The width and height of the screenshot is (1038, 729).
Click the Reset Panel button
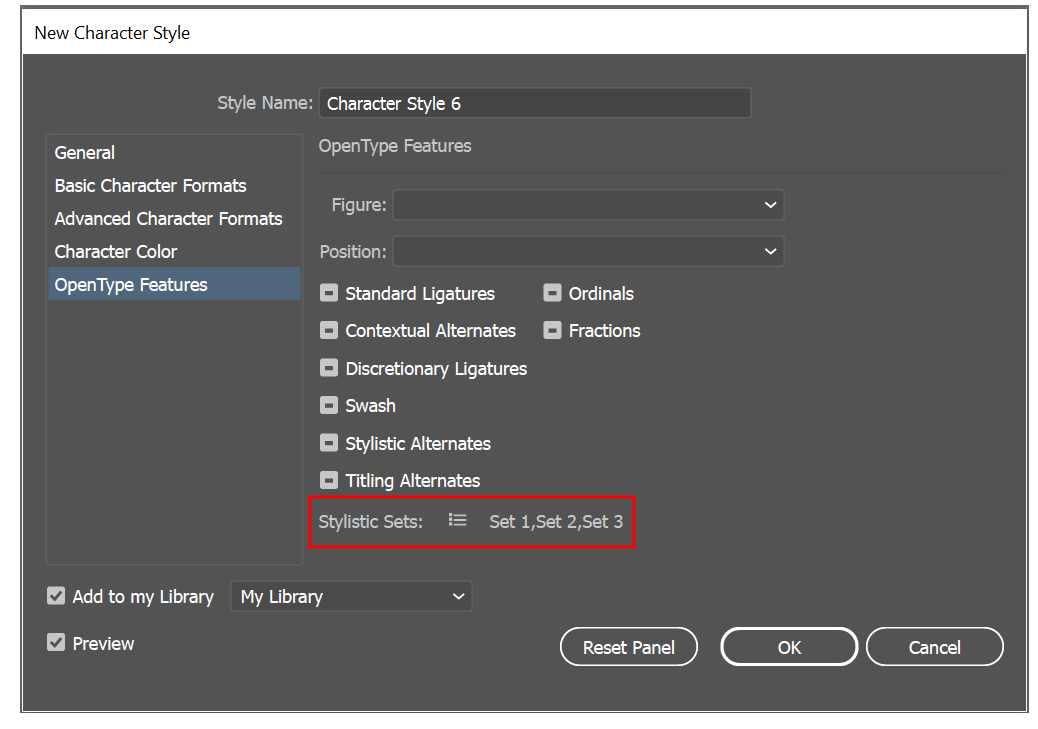(x=628, y=646)
